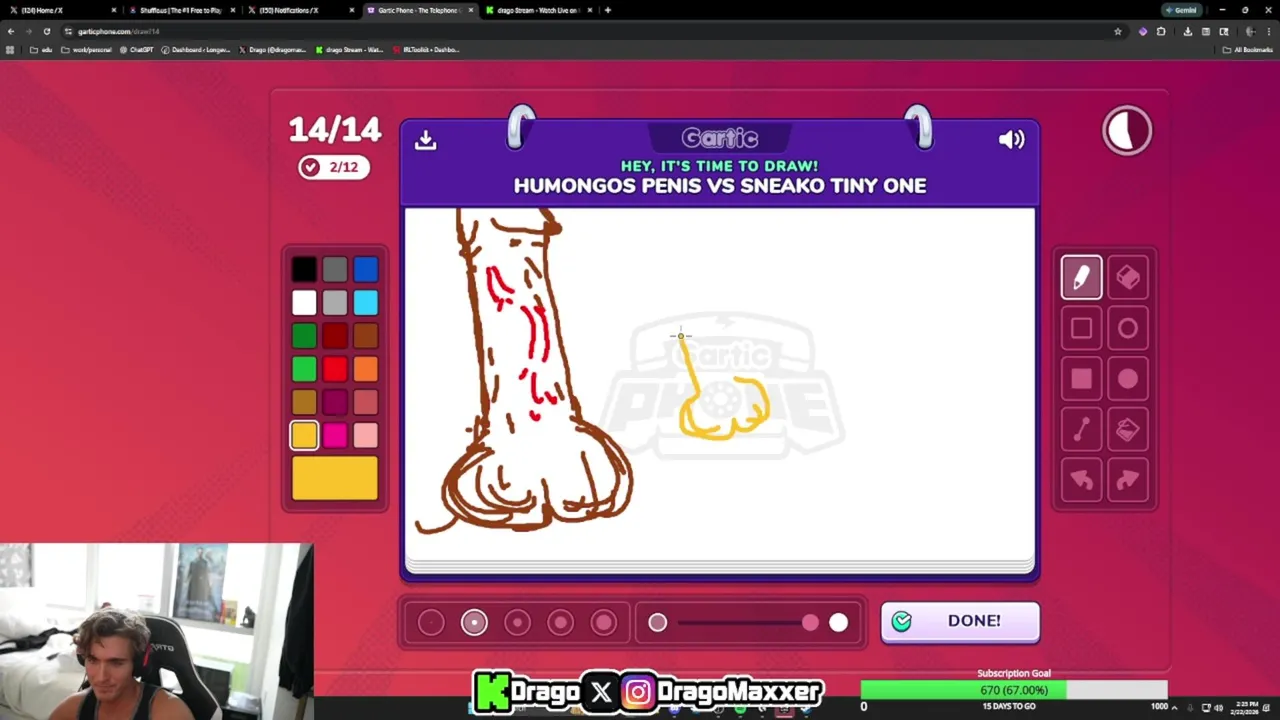Select the largest brush size
Screen dimensions: 1280x720
tap(603, 623)
